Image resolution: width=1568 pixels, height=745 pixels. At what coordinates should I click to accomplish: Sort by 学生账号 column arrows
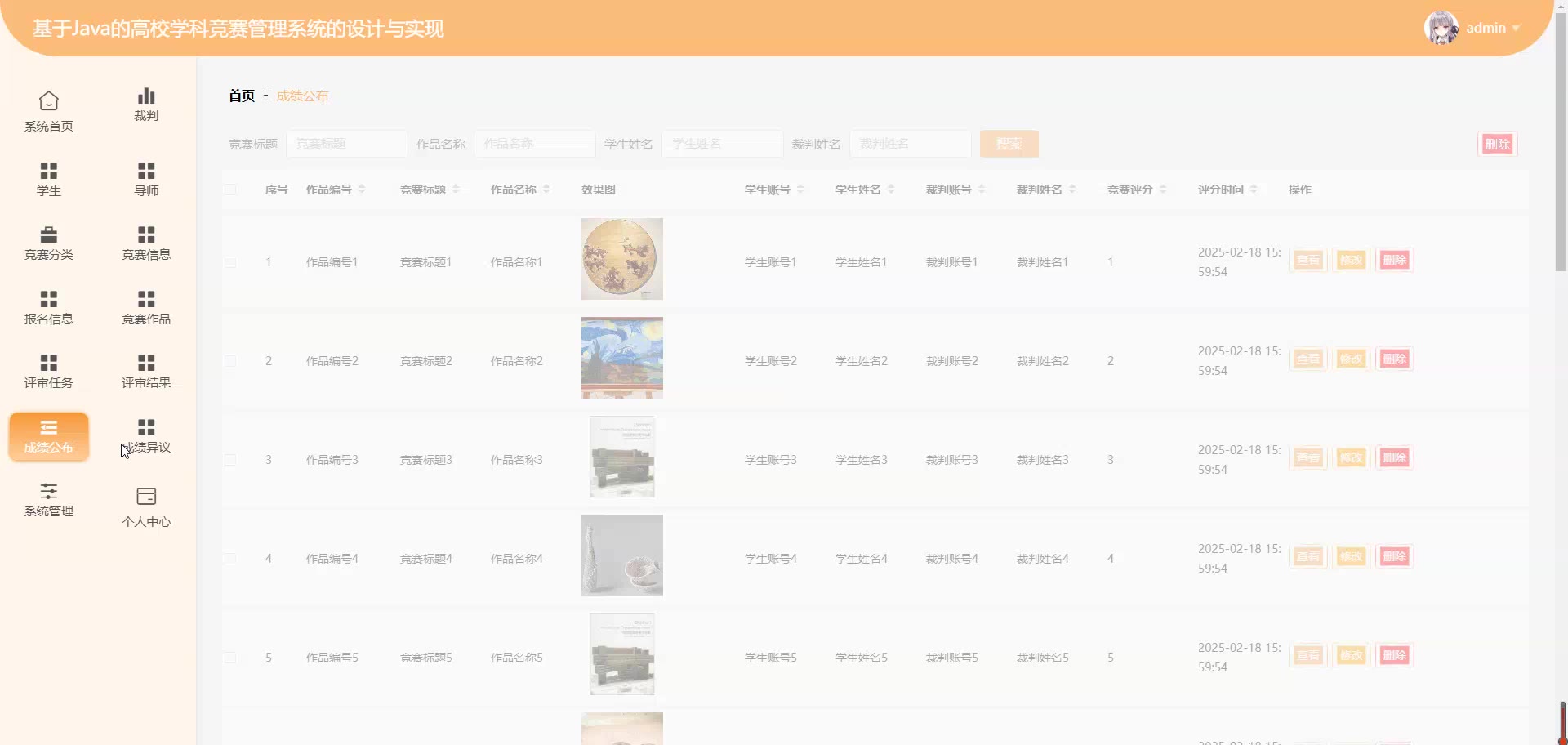click(x=800, y=190)
